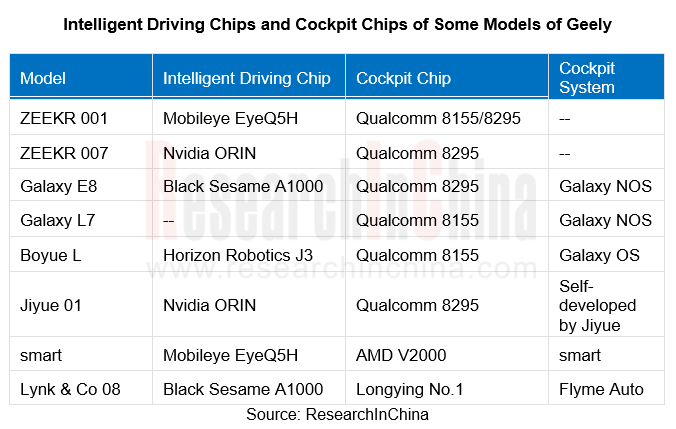Select the Intelligent Driving Chip header

[x=249, y=78]
